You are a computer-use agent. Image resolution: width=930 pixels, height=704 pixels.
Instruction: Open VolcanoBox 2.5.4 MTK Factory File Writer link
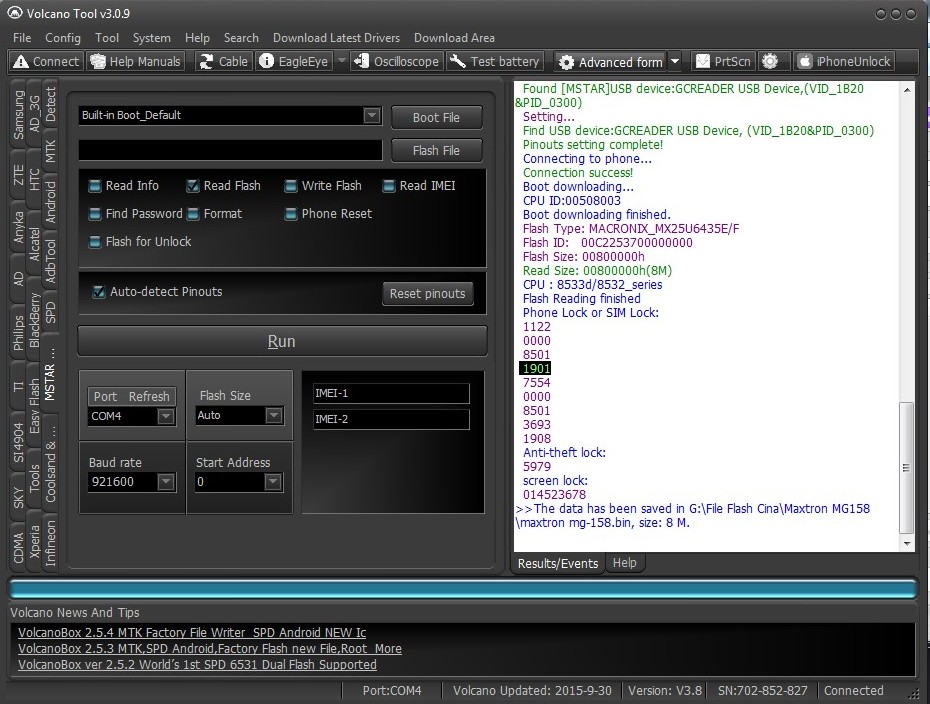(192, 633)
